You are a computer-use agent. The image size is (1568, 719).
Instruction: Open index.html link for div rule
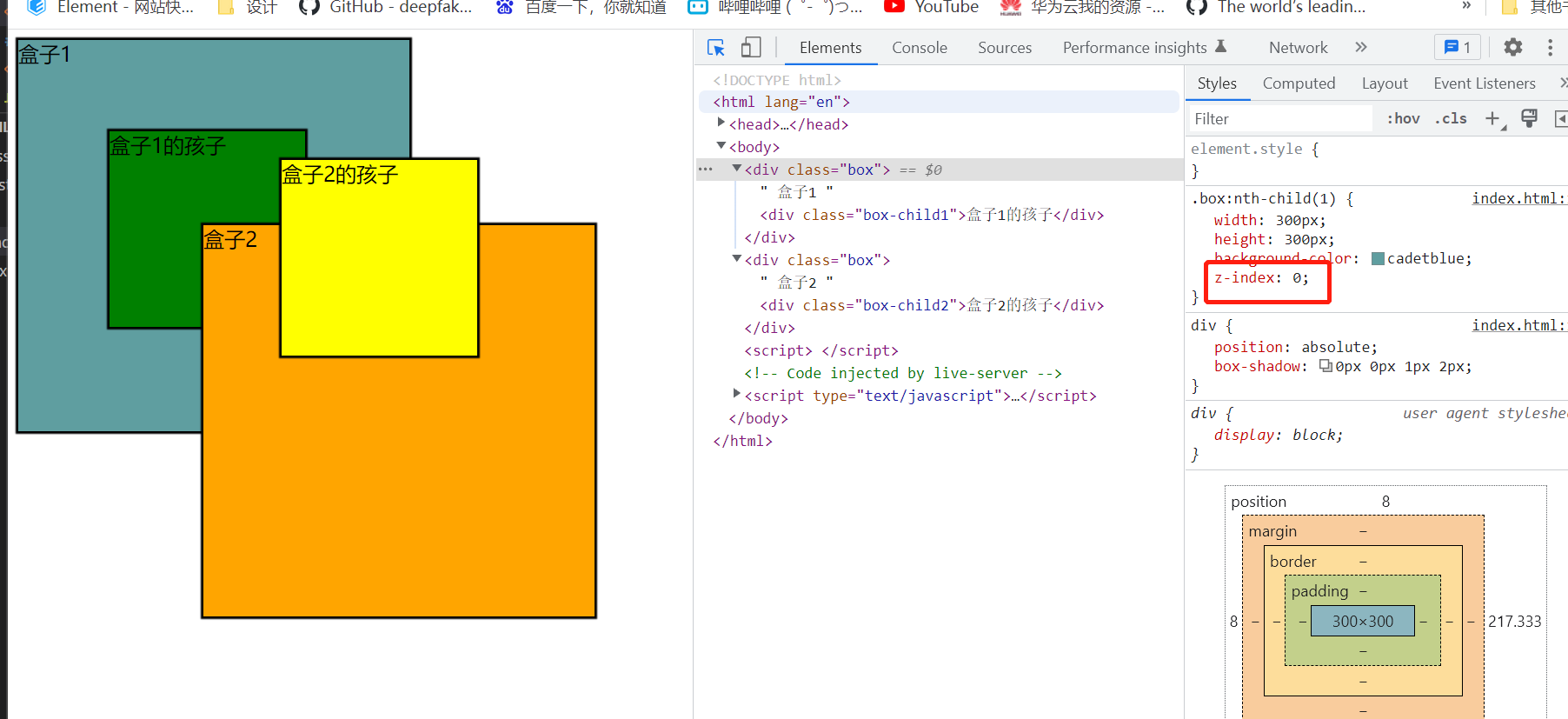[1519, 325]
